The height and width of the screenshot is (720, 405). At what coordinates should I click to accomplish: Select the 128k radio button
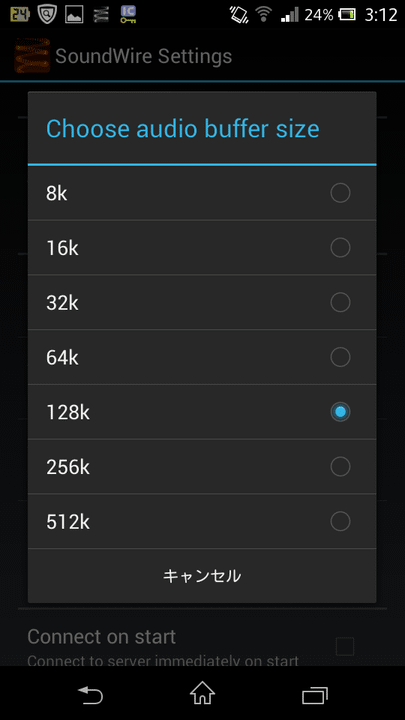[x=340, y=412]
